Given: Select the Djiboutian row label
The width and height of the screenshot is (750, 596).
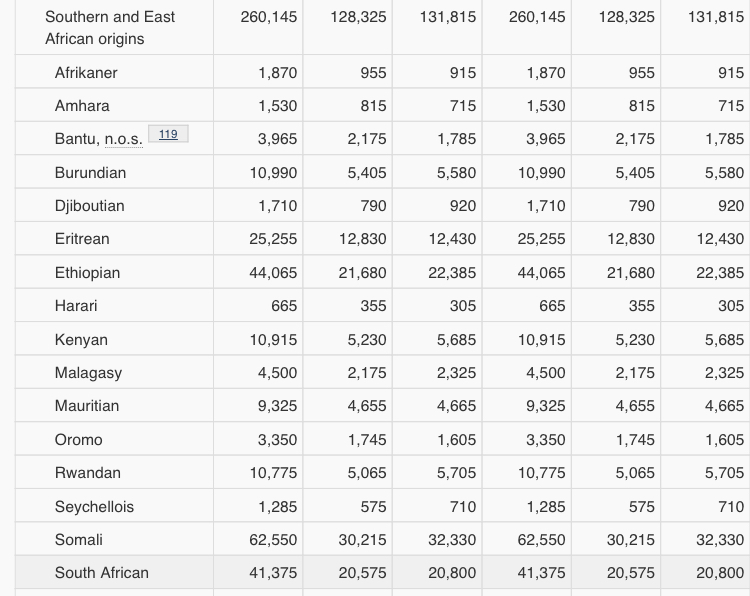Looking at the screenshot, I should (x=90, y=206).
